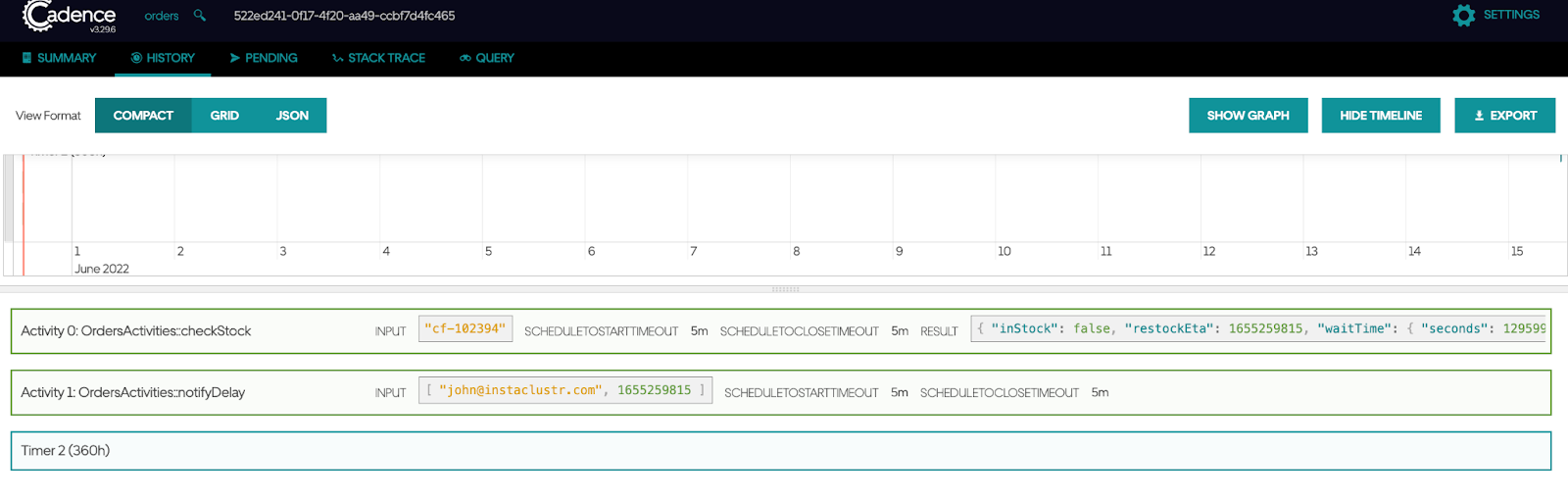1568x499 pixels.
Task: Click the Stack Trace tab's icon
Action: pos(337,59)
